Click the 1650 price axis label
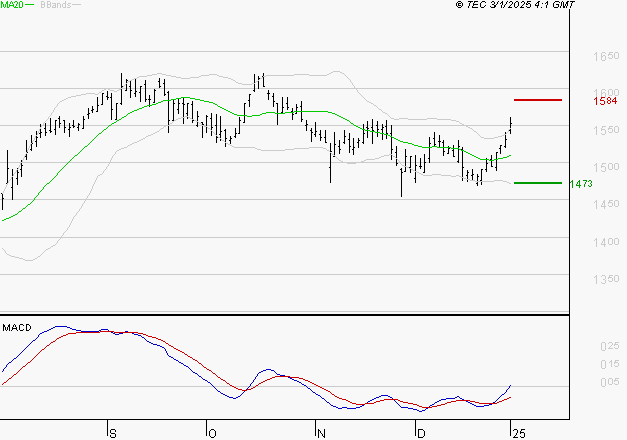The image size is (627, 440). click(x=606, y=56)
